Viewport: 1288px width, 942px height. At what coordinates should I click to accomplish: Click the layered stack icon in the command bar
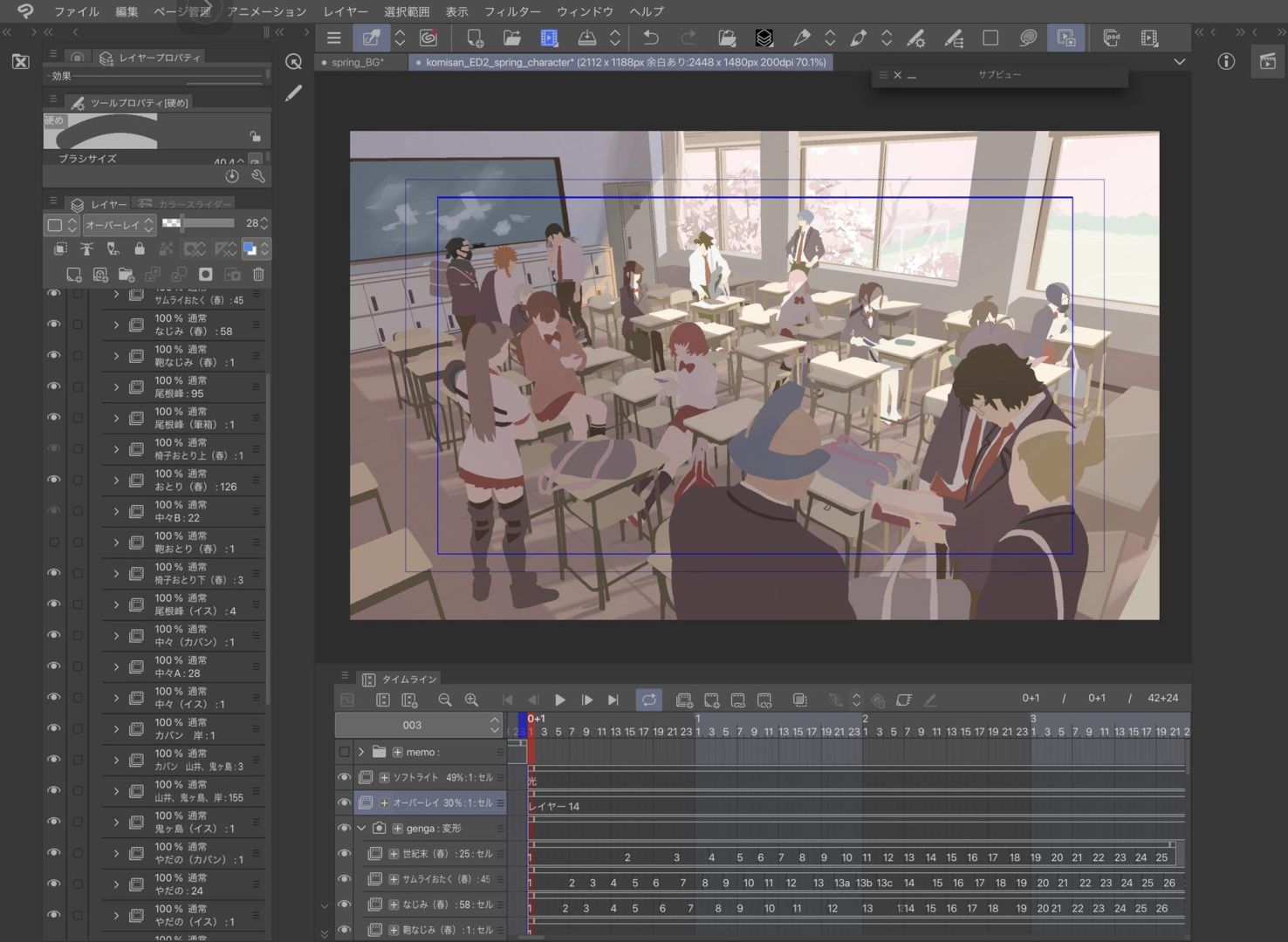(764, 38)
